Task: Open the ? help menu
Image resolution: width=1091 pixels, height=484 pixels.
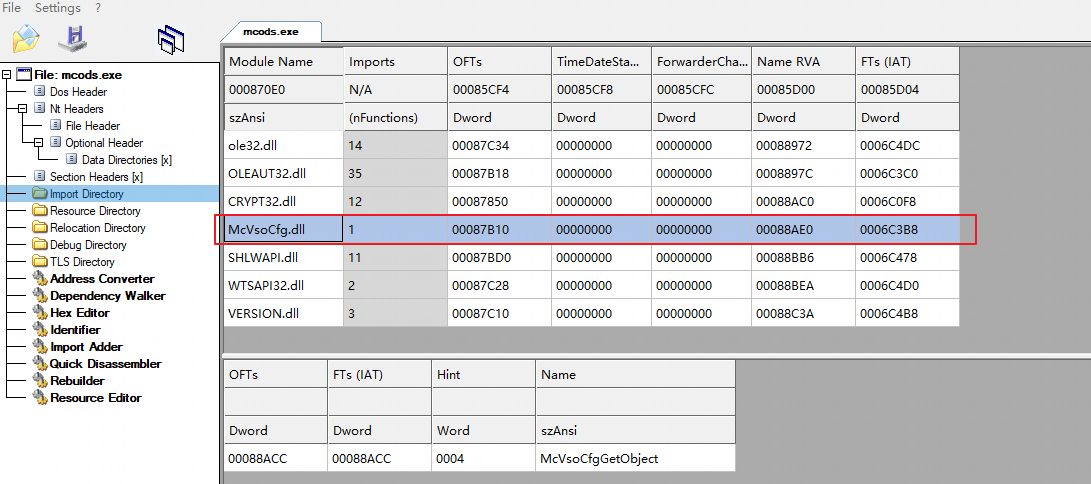Action: [98, 8]
